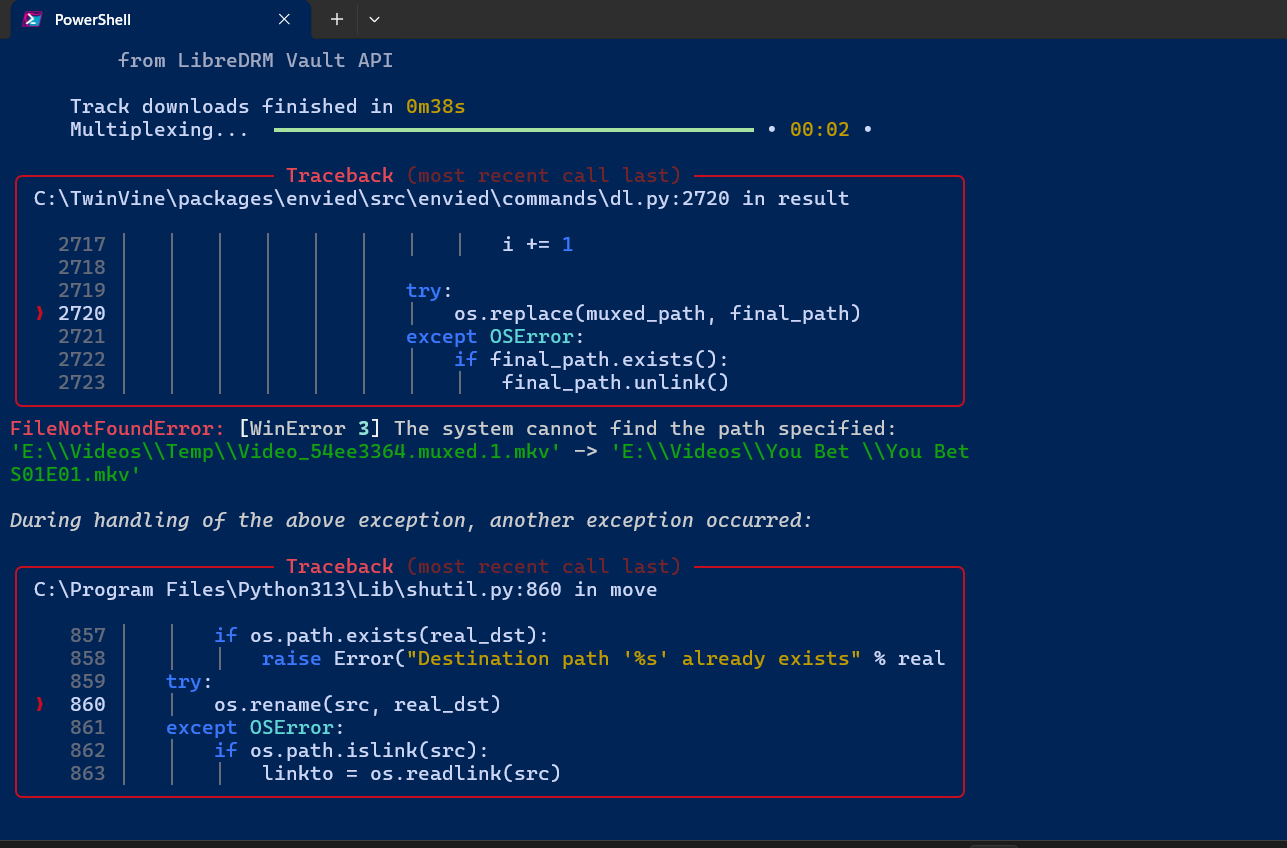Select the PowerShell tab
The height and width of the screenshot is (848, 1287).
point(160,20)
